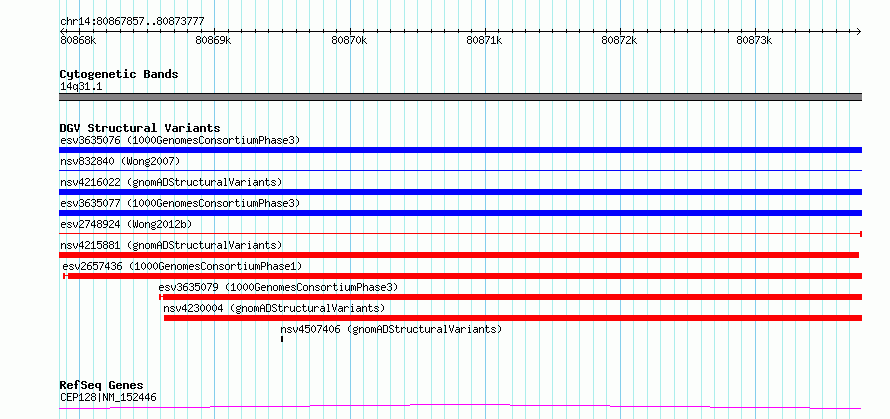This screenshot has width=890, height=419.
Task: Click the 80873k ruler tick label
Action: 754,40
